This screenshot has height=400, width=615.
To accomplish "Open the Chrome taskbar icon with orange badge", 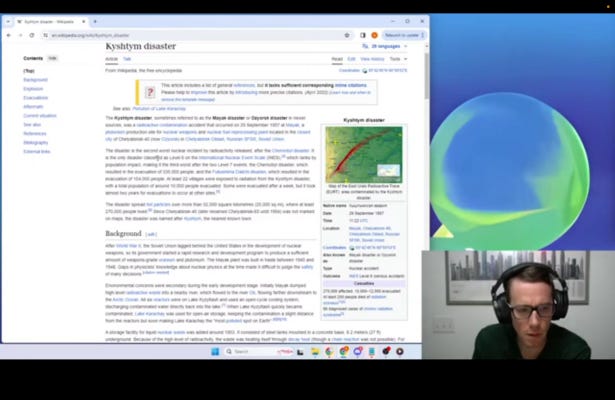I will click(344, 351).
